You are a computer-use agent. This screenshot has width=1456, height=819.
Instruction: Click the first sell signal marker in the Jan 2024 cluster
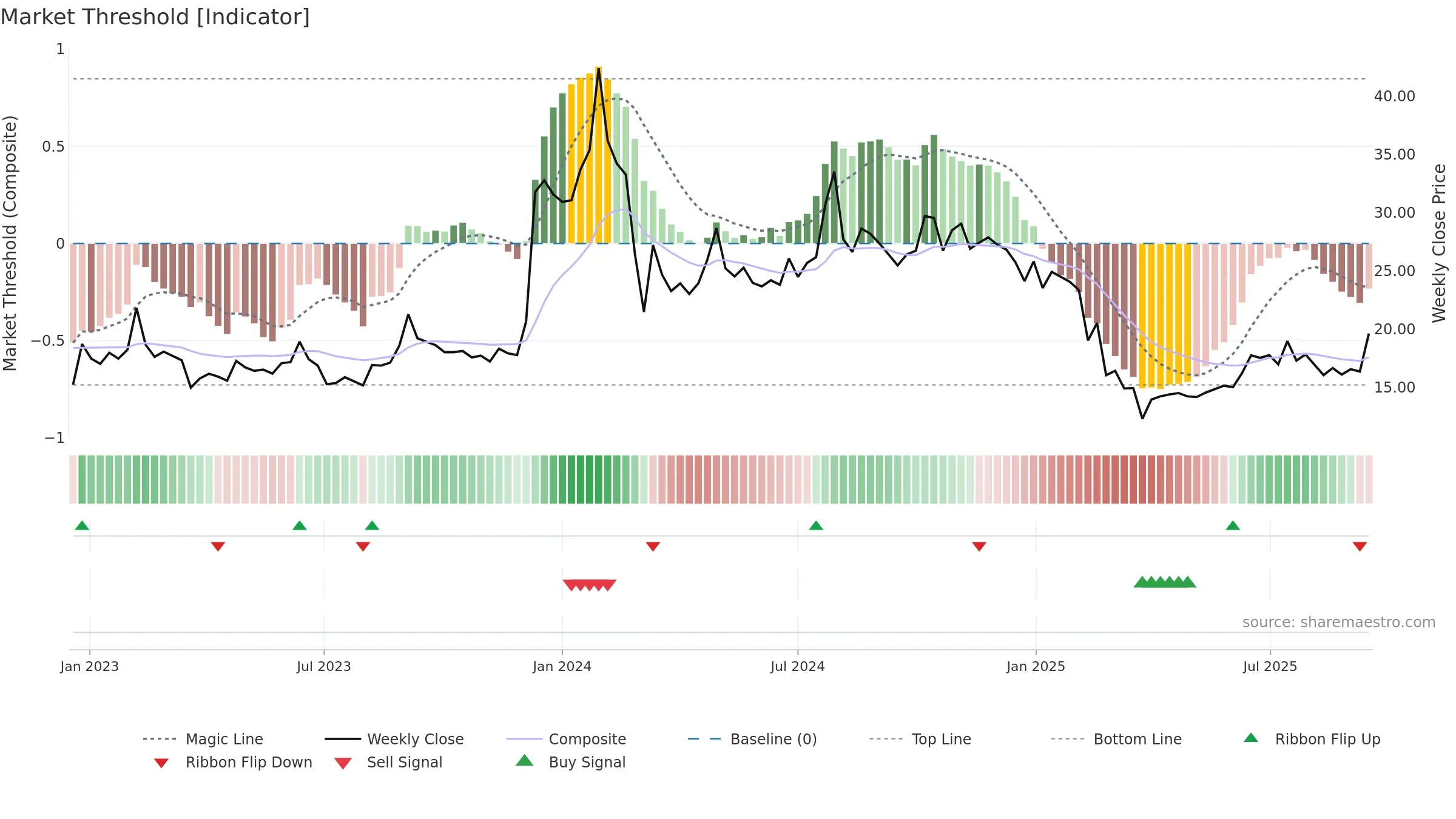(570, 585)
